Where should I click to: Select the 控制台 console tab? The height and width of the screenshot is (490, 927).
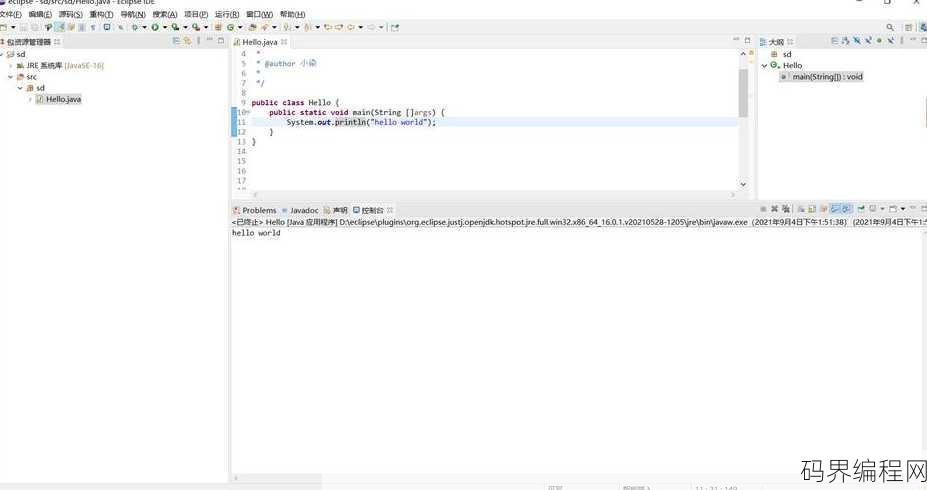tap(372, 210)
